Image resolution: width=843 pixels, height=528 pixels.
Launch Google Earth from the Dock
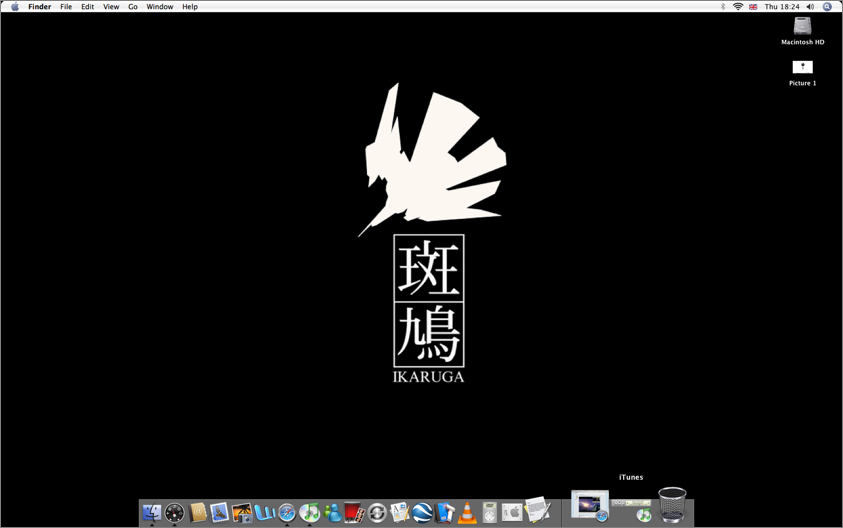tap(422, 513)
